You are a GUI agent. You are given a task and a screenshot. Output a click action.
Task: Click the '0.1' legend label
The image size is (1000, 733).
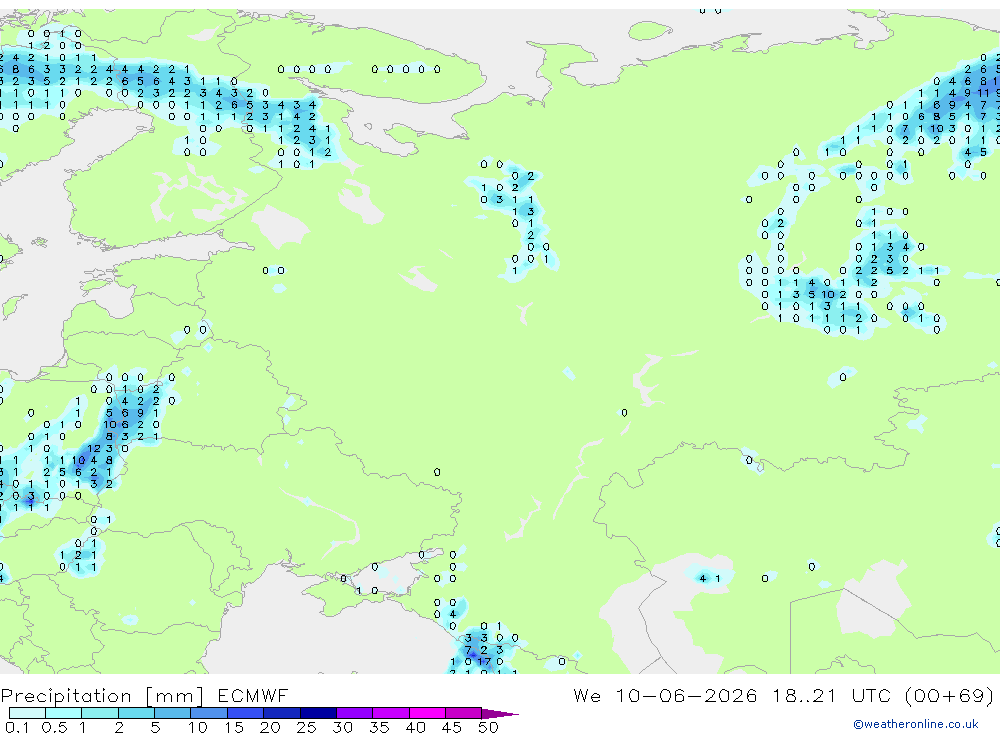point(17,727)
